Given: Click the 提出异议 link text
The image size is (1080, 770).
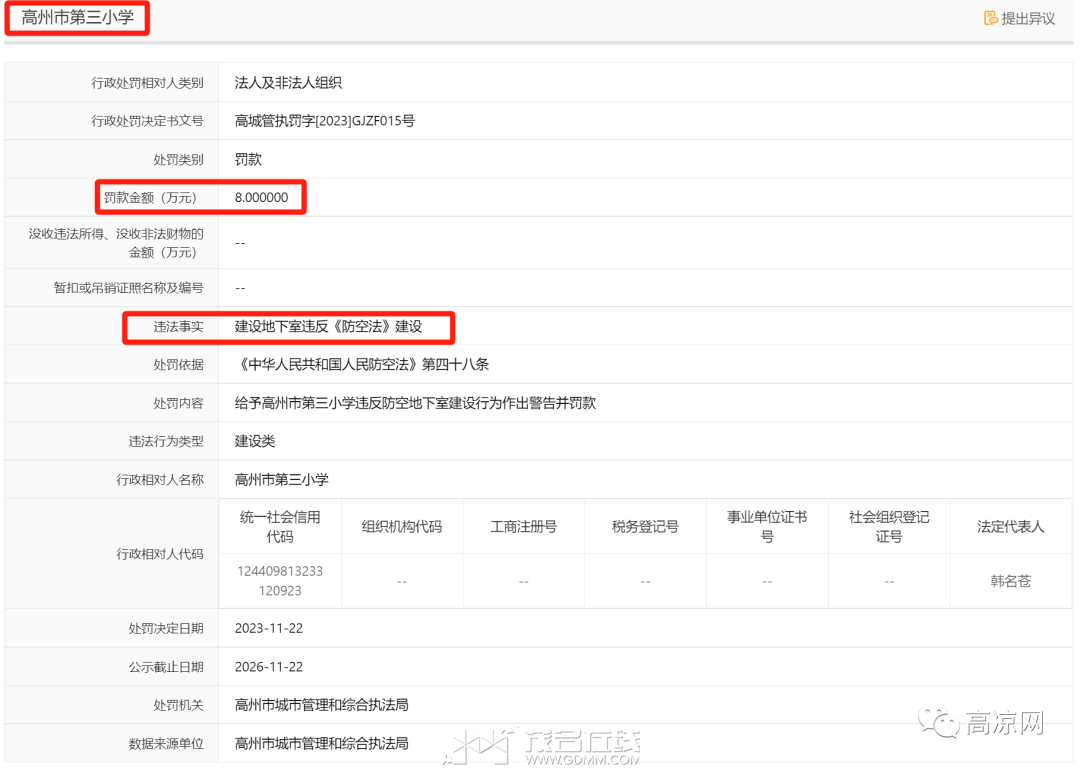Looking at the screenshot, I should pyautogui.click(x=1028, y=19).
